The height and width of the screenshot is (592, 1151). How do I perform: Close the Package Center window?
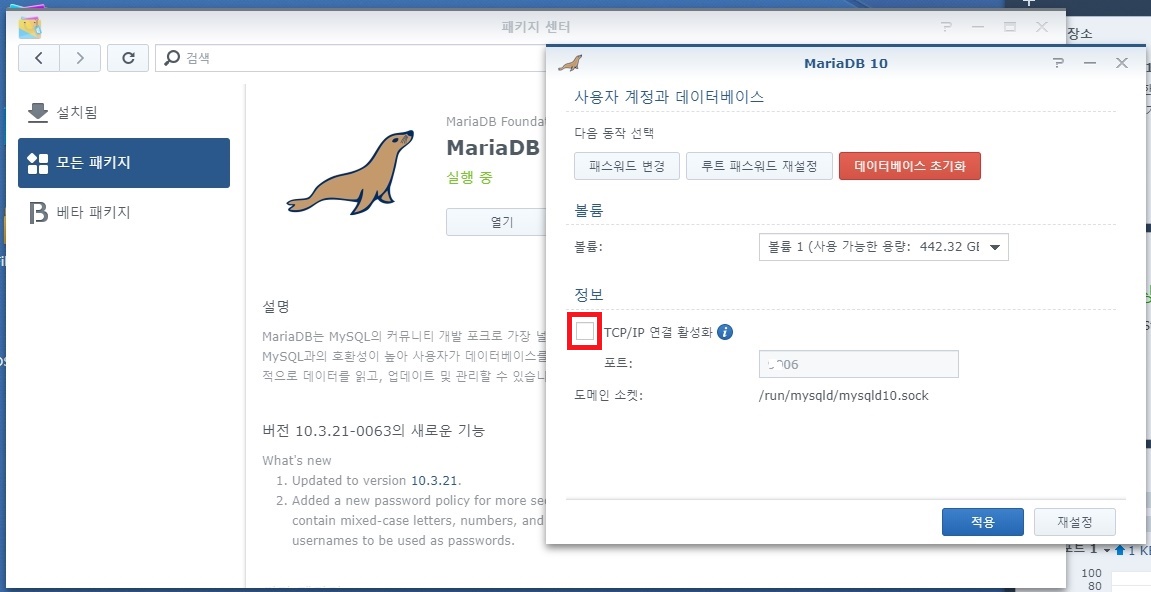point(1042,27)
